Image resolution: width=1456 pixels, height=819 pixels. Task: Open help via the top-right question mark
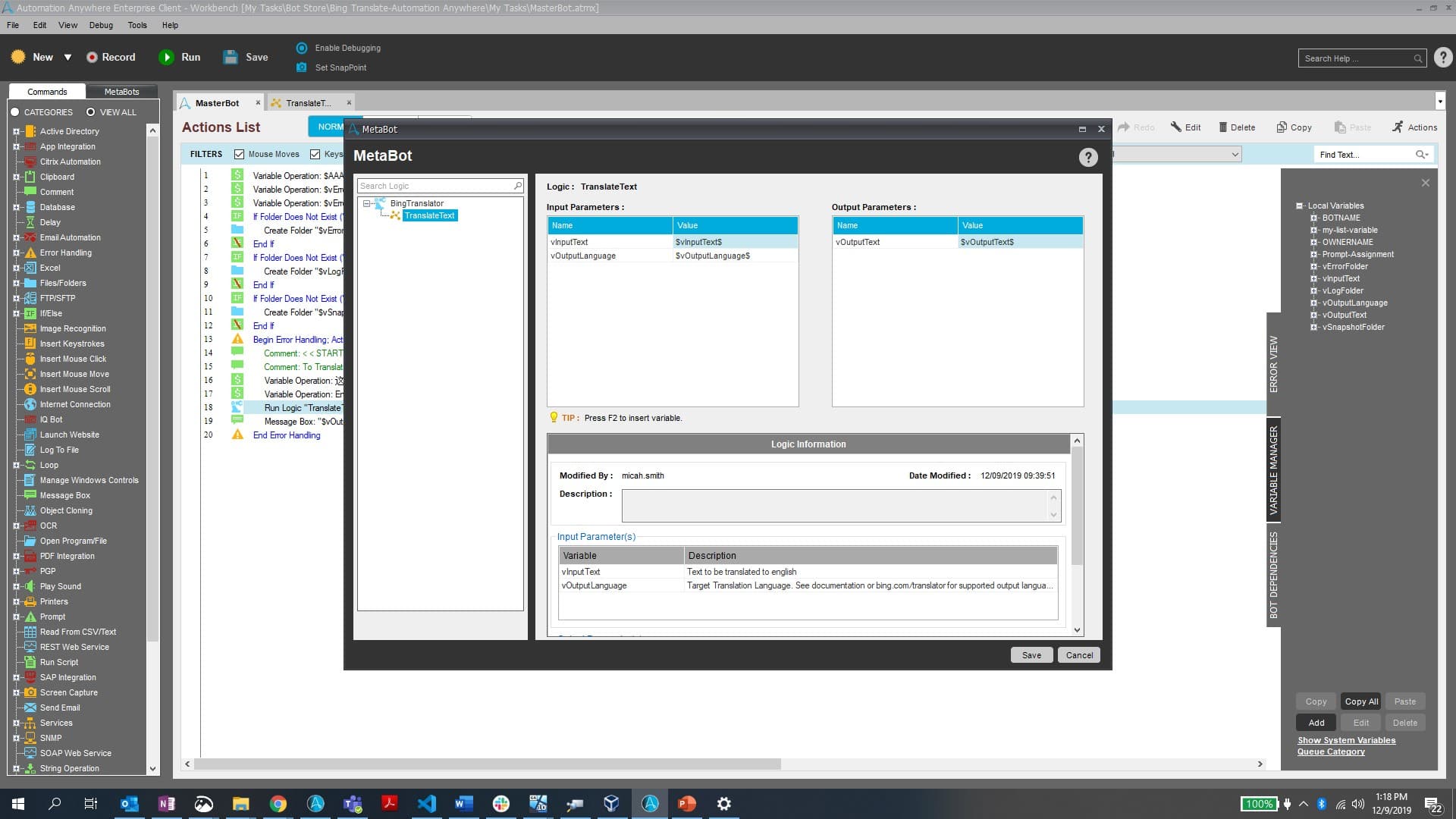1443,58
